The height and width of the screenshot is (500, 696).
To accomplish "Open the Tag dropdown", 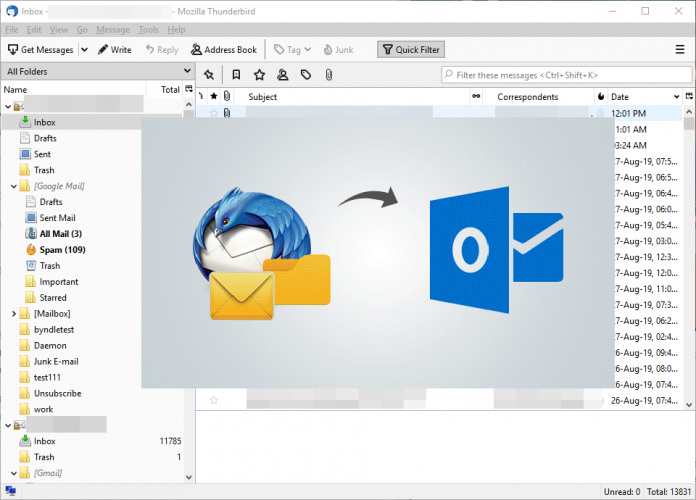I will [x=292, y=50].
